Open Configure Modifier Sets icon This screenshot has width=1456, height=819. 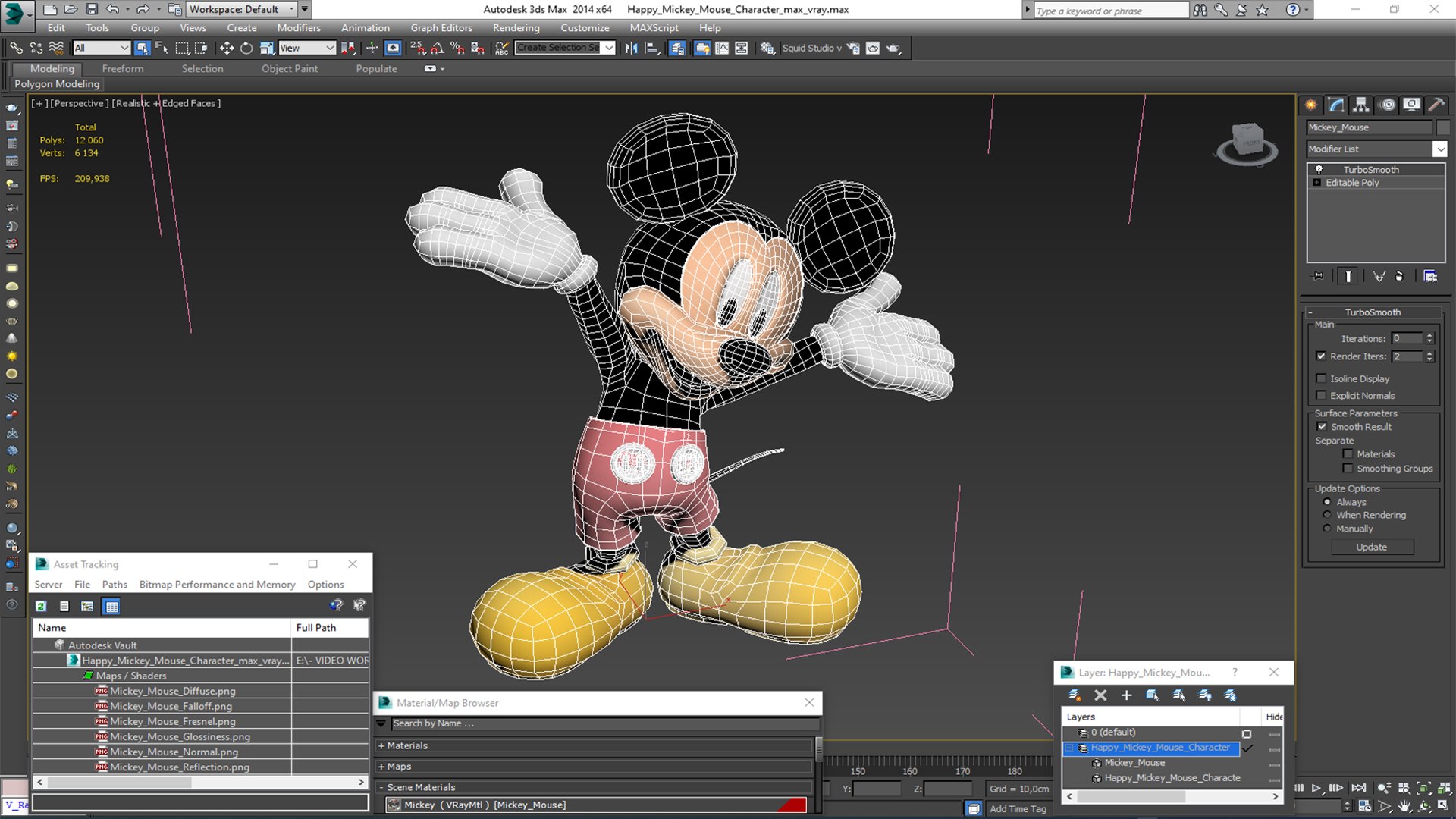tap(1430, 276)
